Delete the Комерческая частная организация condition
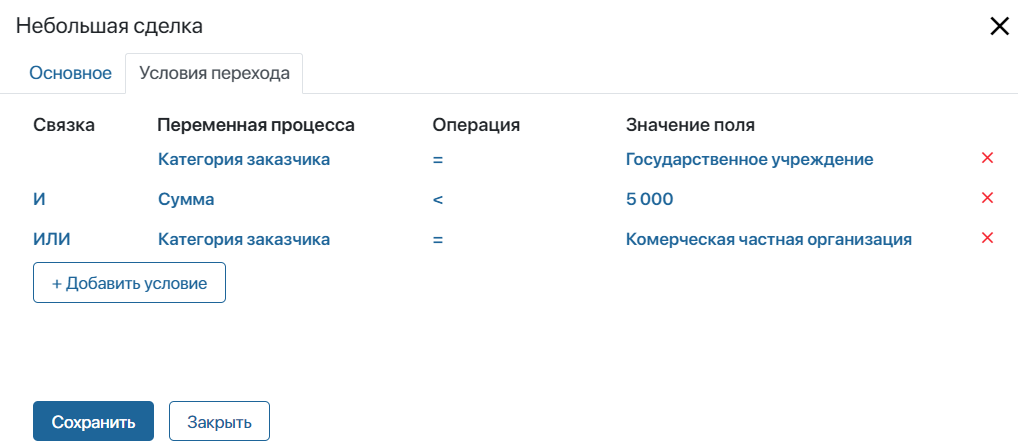 [x=987, y=238]
